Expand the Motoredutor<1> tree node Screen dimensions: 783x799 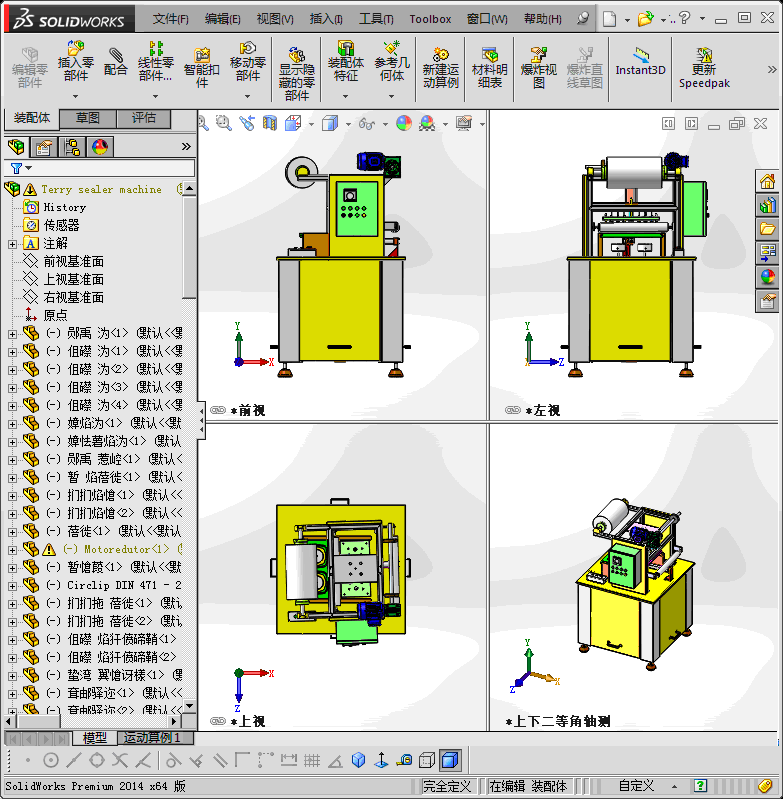[12, 550]
